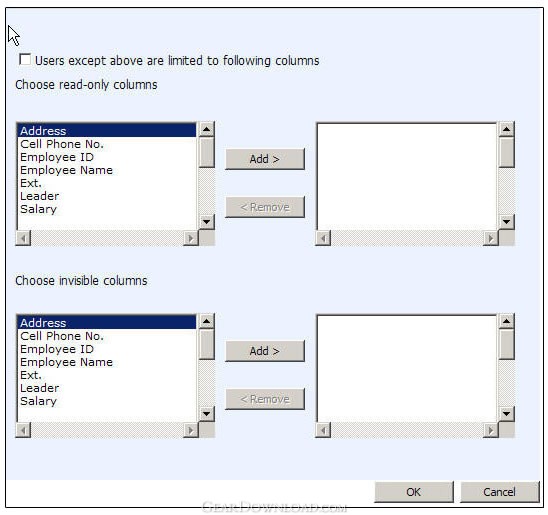This screenshot has height=515, width=548.
Task: Select Salary in read-only columns list
Action: (x=38, y=209)
